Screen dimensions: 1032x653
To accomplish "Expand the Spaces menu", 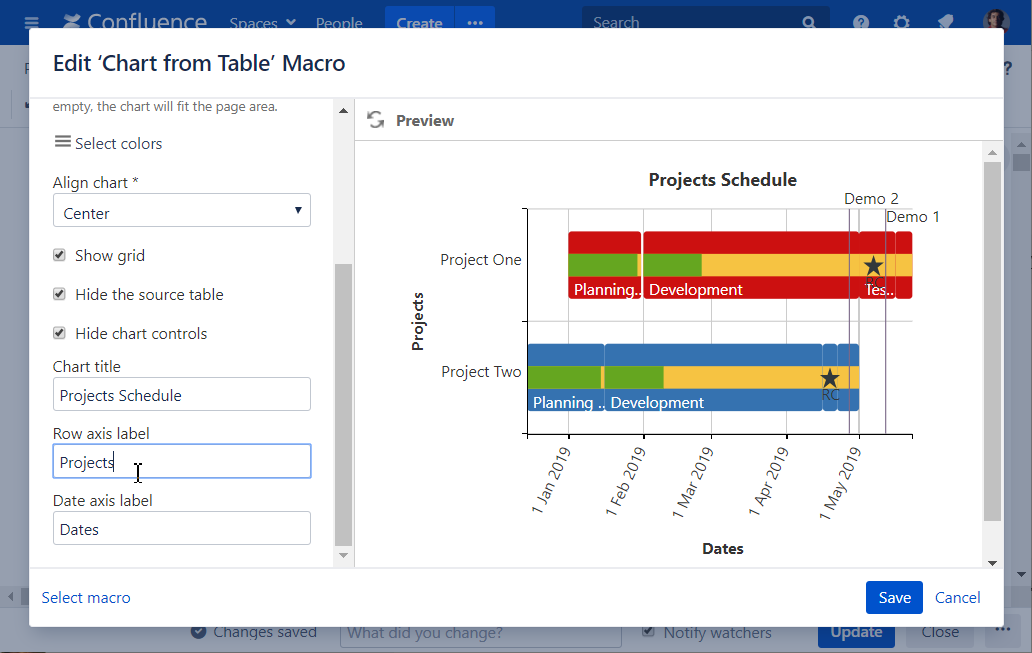I will [x=262, y=22].
